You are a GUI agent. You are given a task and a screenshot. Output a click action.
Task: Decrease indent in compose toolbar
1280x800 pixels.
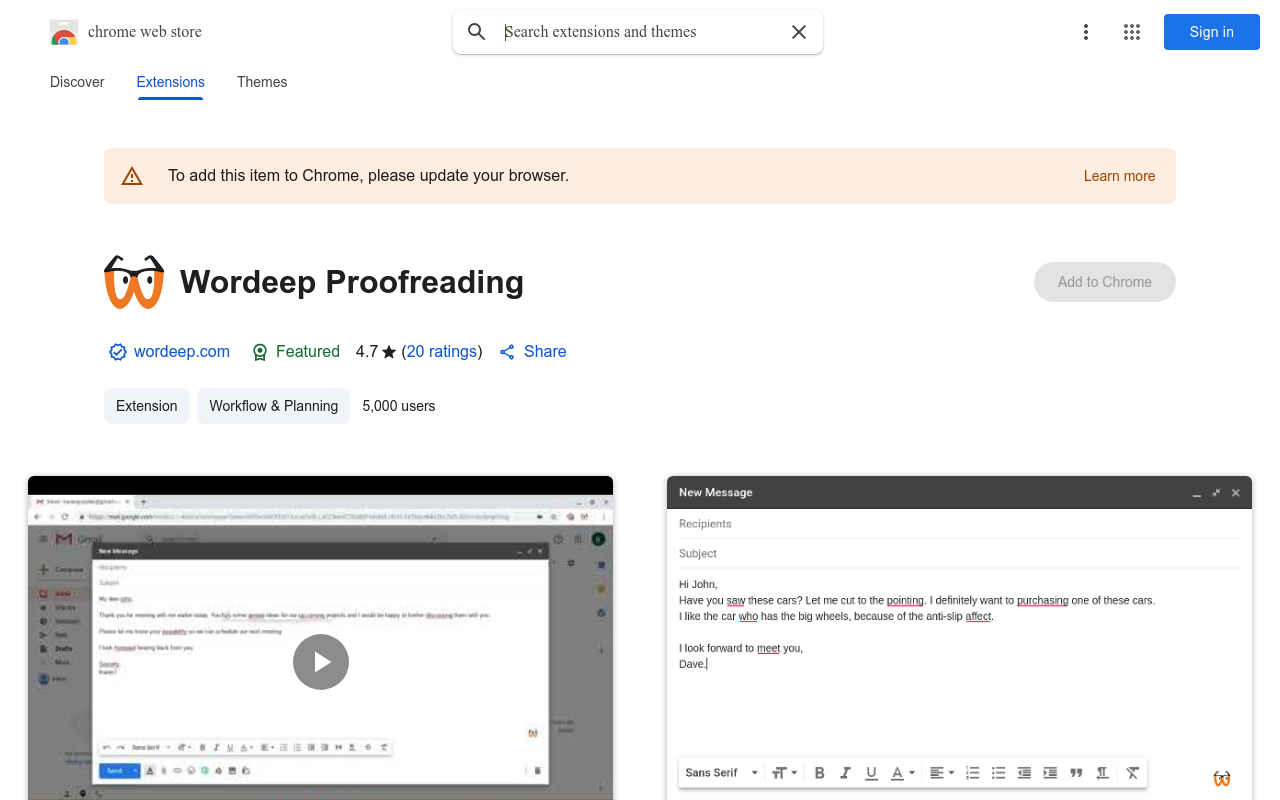1024,773
